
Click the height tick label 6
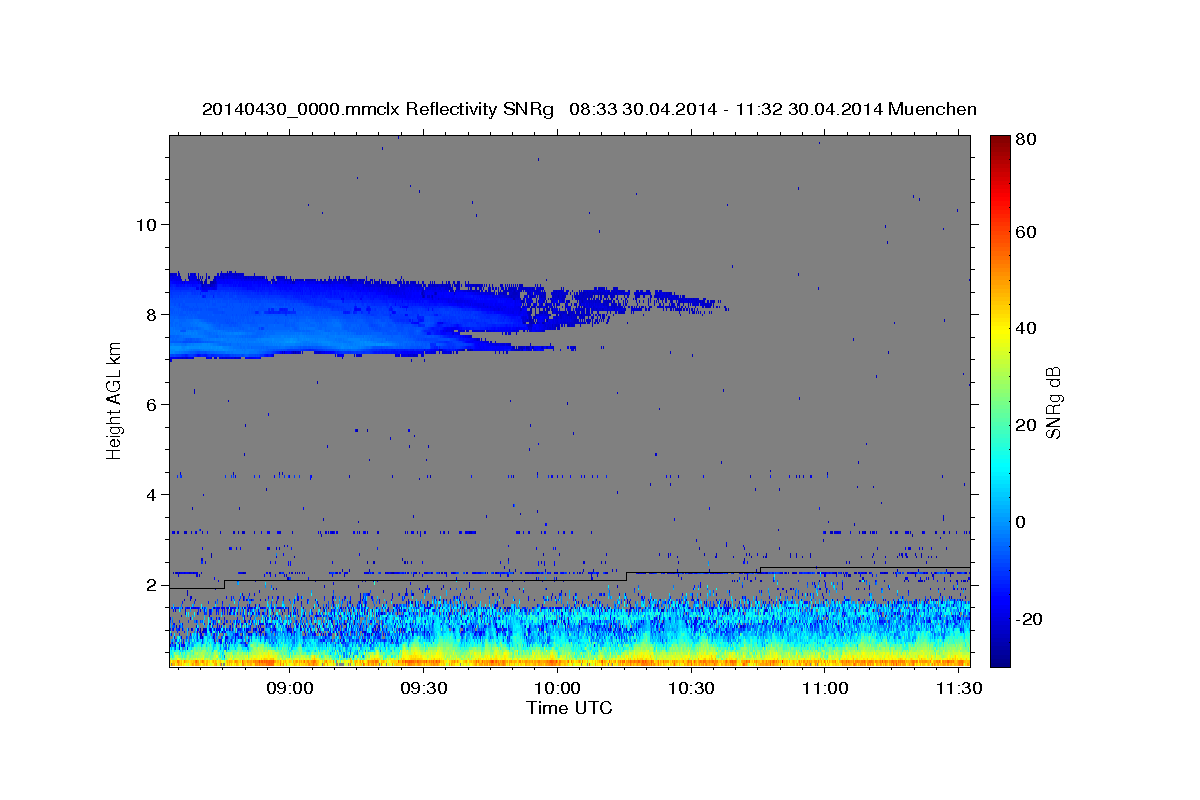tap(151, 404)
